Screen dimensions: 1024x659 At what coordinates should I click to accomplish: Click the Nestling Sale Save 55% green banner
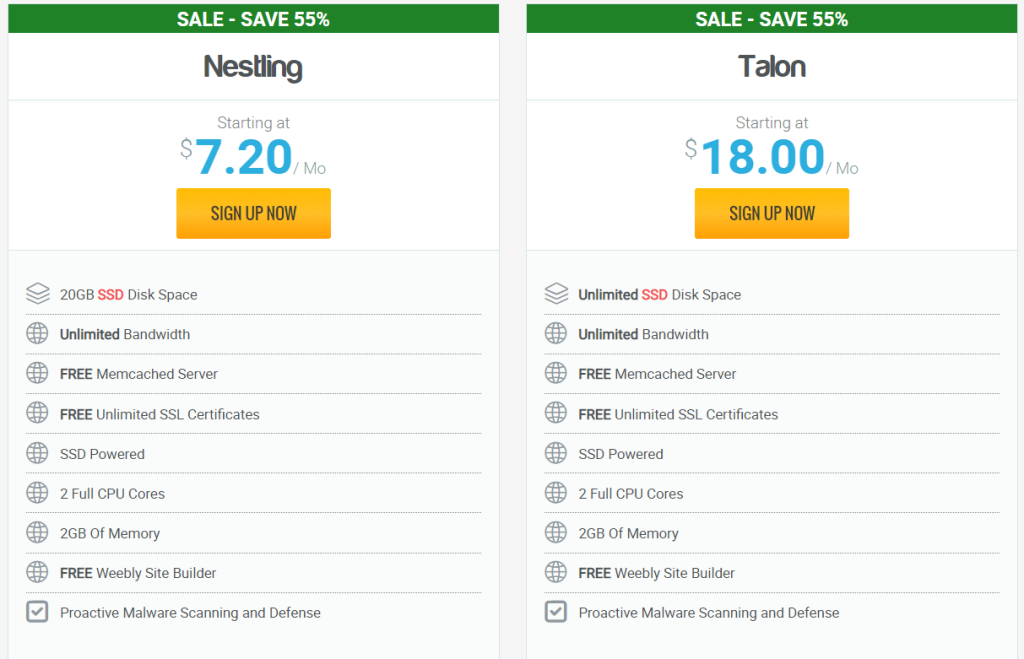pos(253,19)
